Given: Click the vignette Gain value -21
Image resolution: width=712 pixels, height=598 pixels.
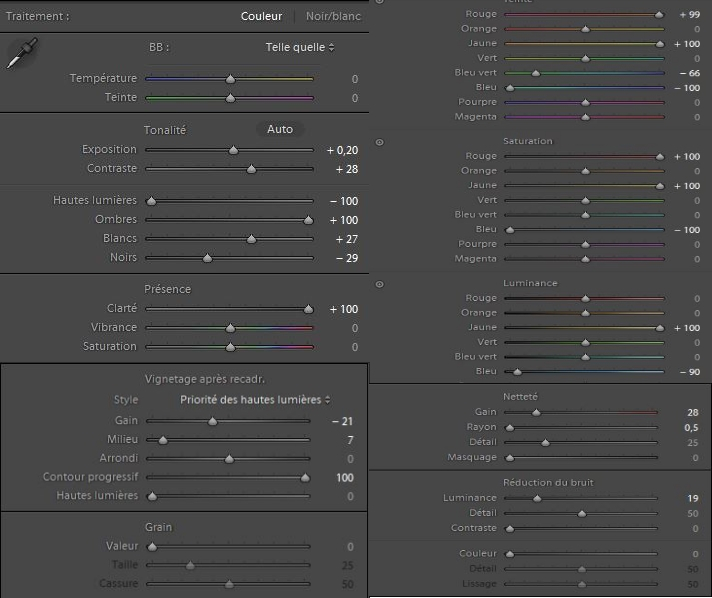Looking at the screenshot, I should tap(342, 422).
